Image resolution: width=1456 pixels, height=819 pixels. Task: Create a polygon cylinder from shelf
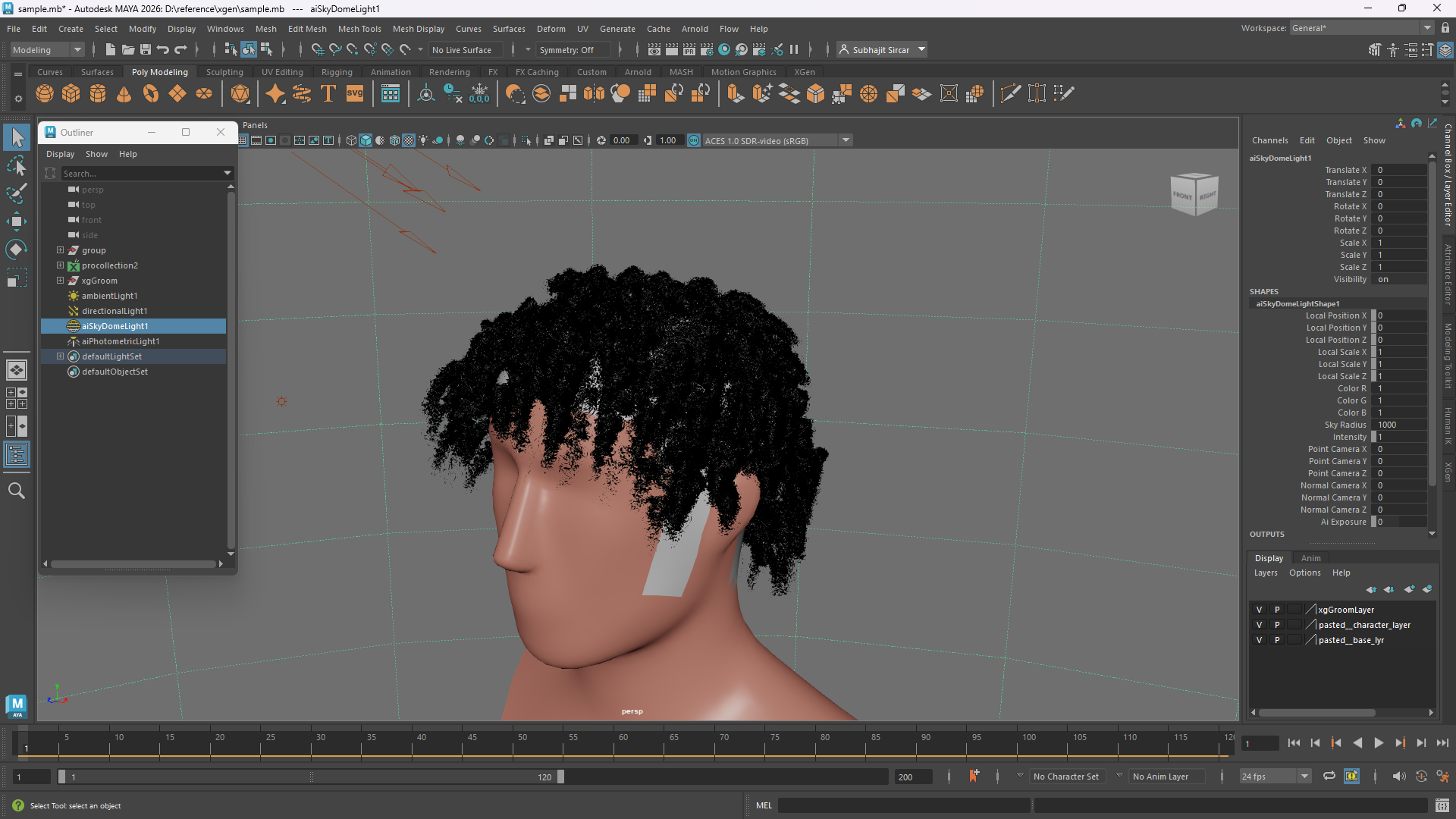[98, 93]
